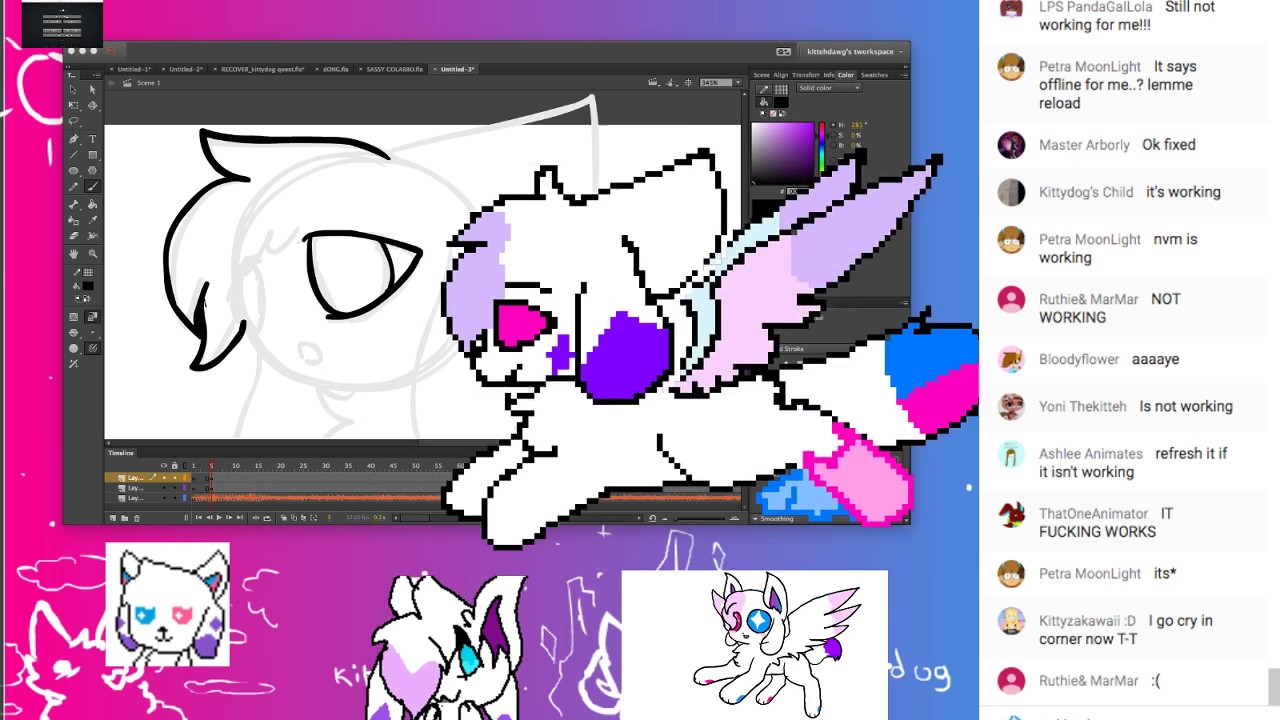The width and height of the screenshot is (1280, 720).
Task: Switch to RECOVER_kittydog quest.fla tab
Action: pos(263,69)
